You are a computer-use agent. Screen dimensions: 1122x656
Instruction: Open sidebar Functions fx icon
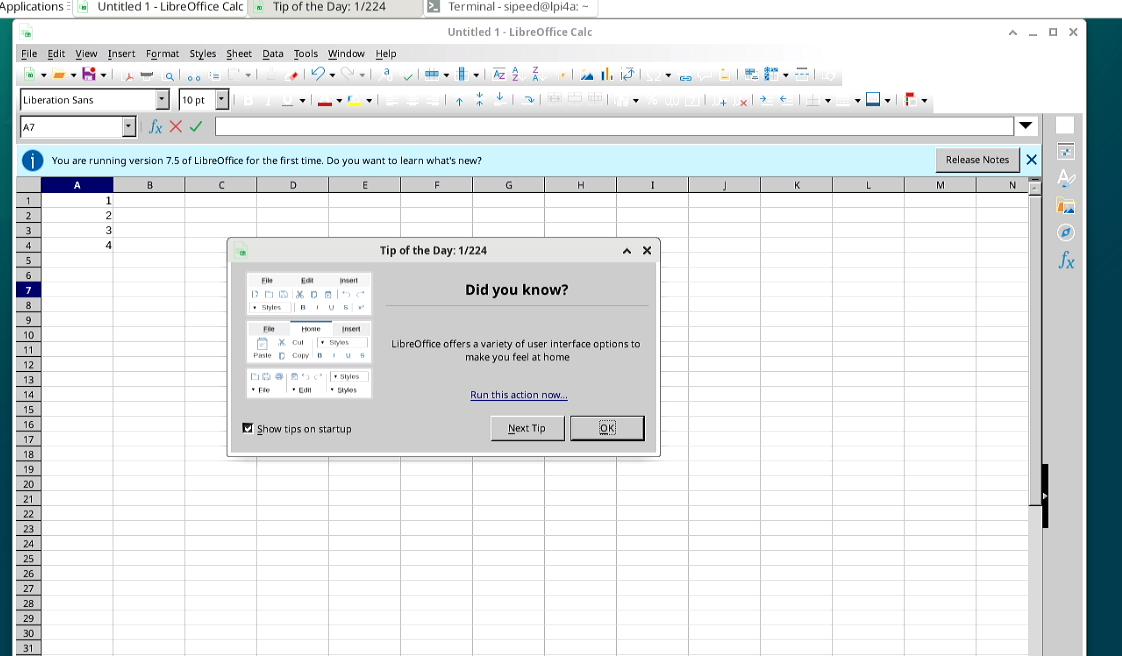(1065, 260)
